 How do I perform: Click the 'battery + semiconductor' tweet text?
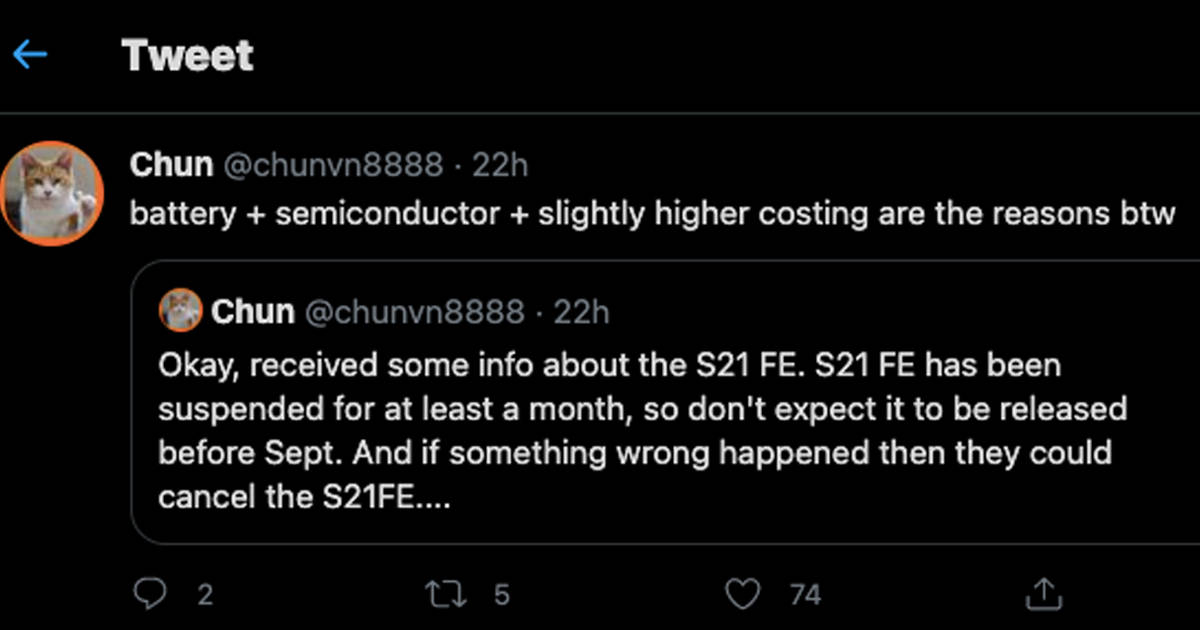pos(652,215)
